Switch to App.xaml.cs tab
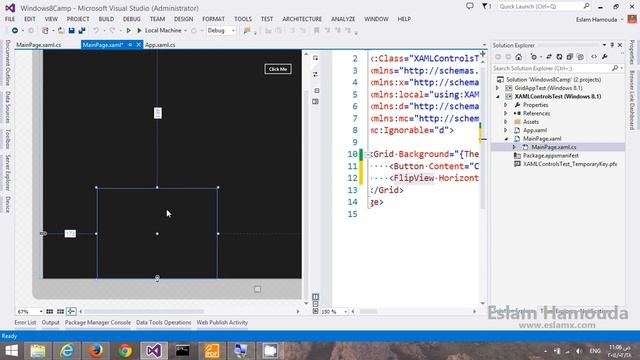This screenshot has width=640, height=360. 160,45
